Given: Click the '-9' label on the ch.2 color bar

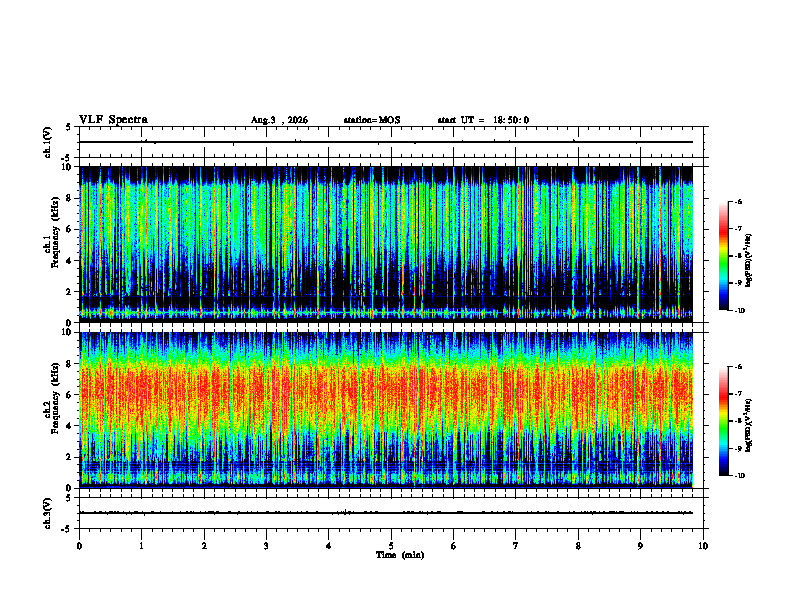Looking at the screenshot, I should coord(738,448).
